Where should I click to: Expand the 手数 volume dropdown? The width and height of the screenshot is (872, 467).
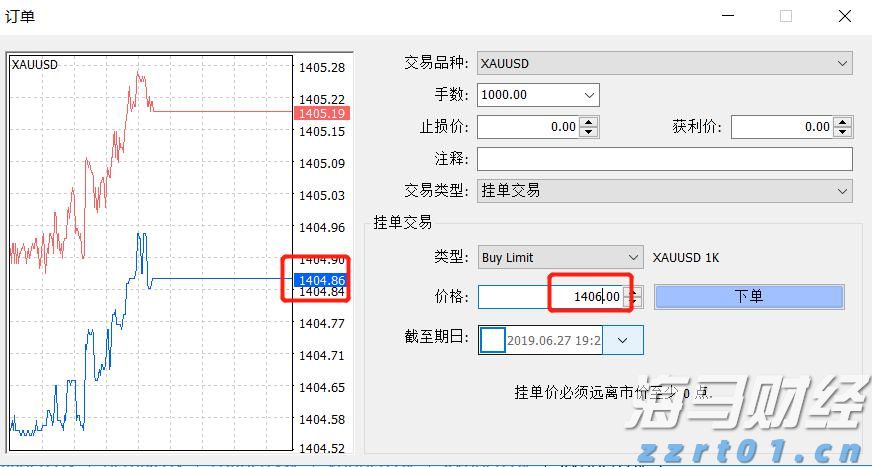tap(588, 95)
